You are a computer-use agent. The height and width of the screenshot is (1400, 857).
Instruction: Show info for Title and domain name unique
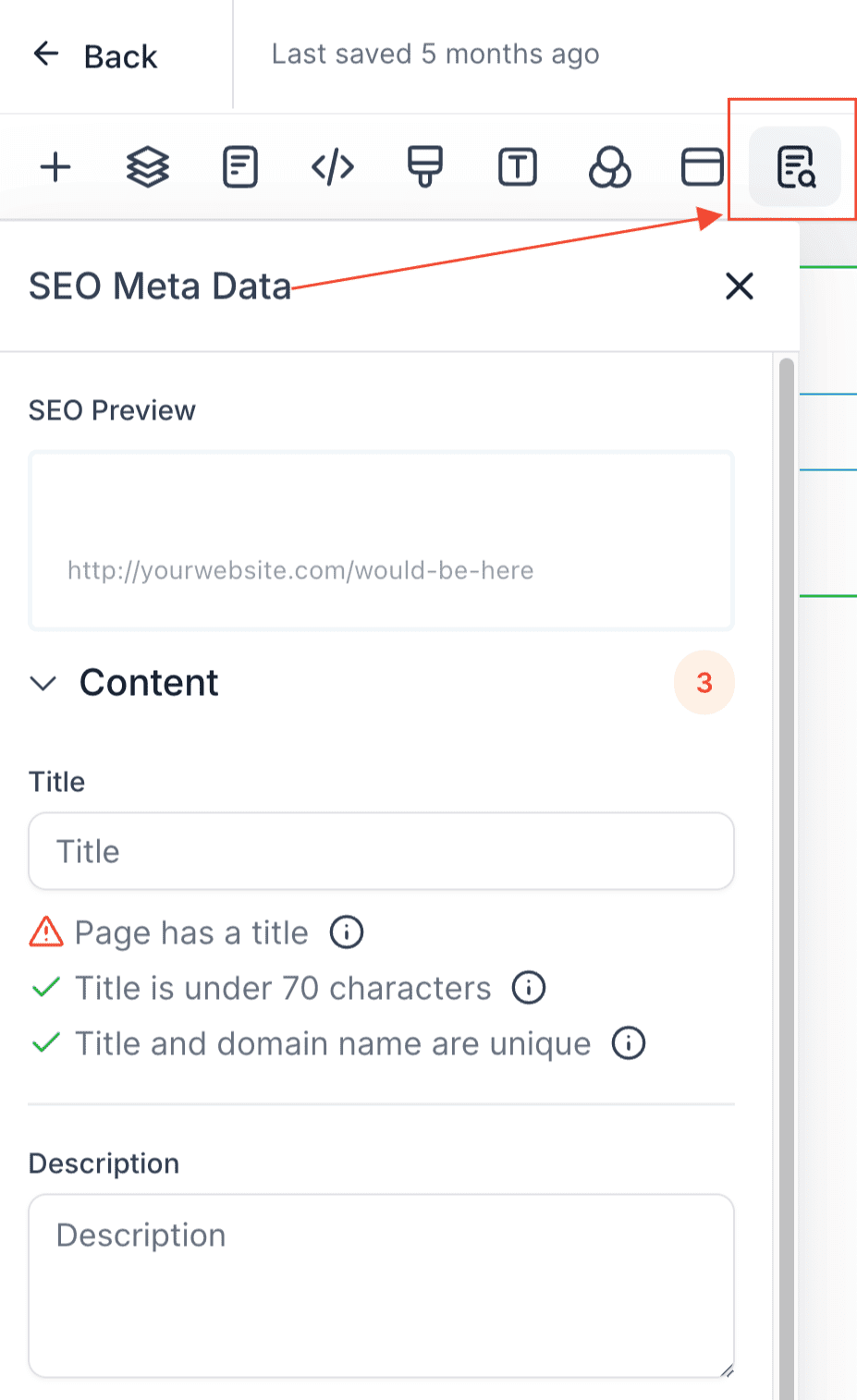629,1042
